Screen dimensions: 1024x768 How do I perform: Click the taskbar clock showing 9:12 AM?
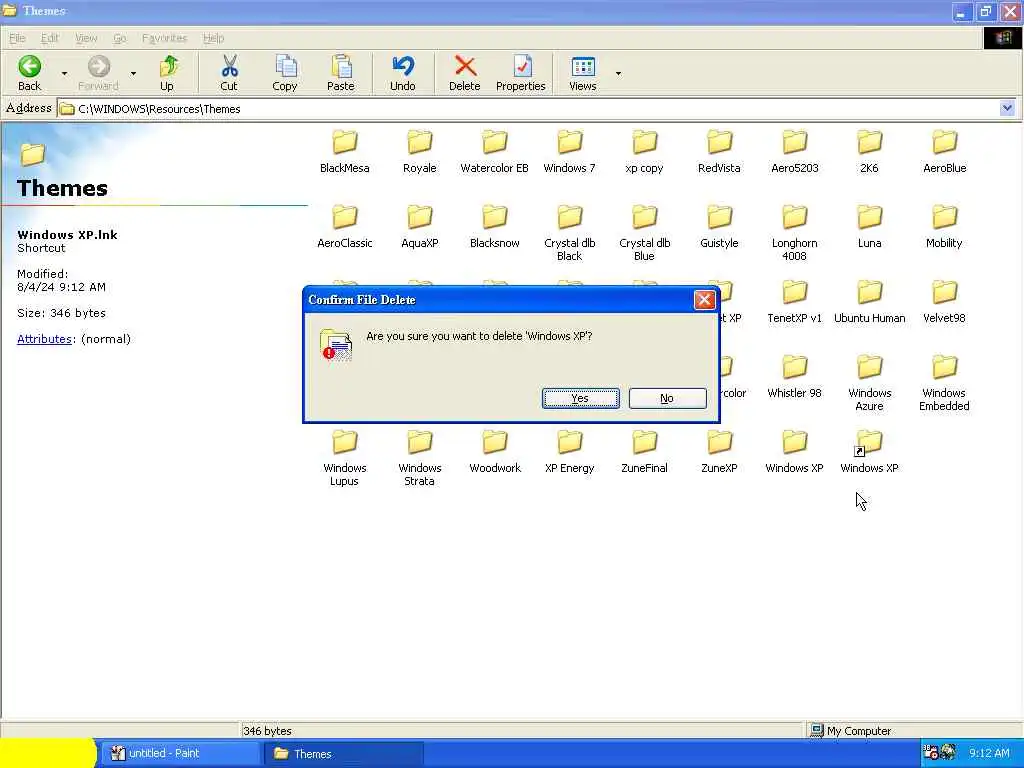tap(989, 753)
